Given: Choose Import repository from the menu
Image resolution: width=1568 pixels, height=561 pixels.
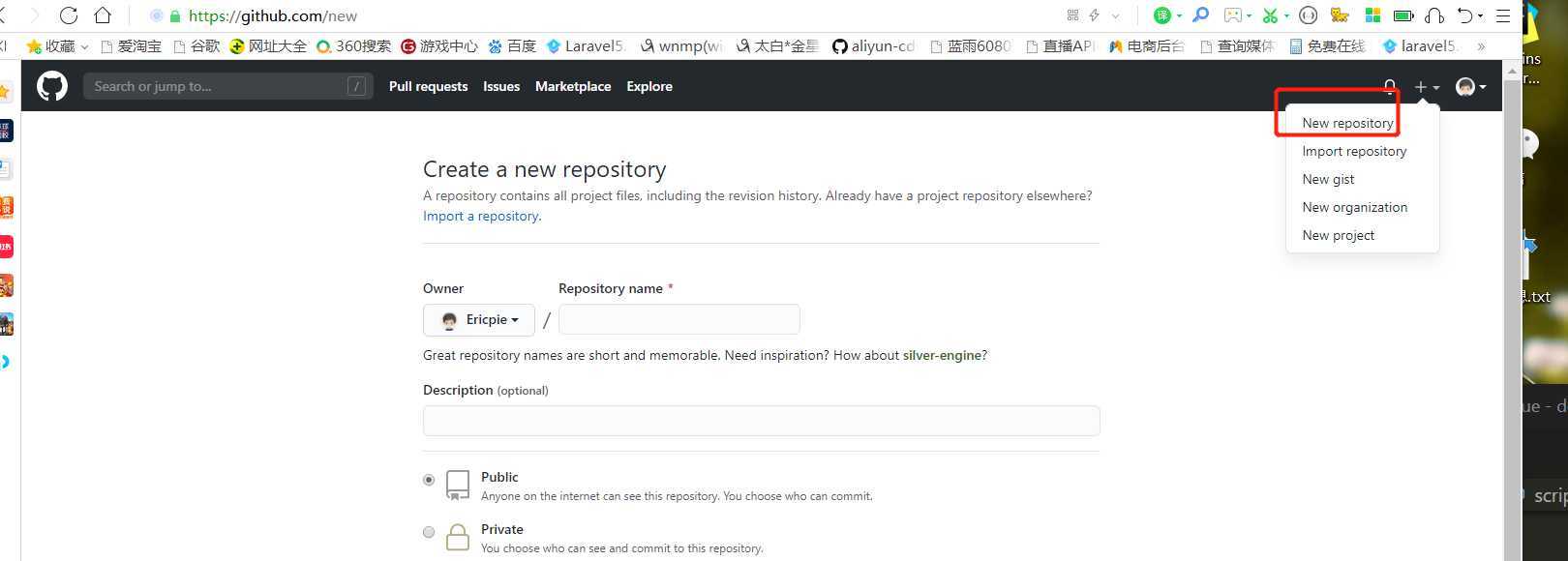Looking at the screenshot, I should pyautogui.click(x=1354, y=151).
